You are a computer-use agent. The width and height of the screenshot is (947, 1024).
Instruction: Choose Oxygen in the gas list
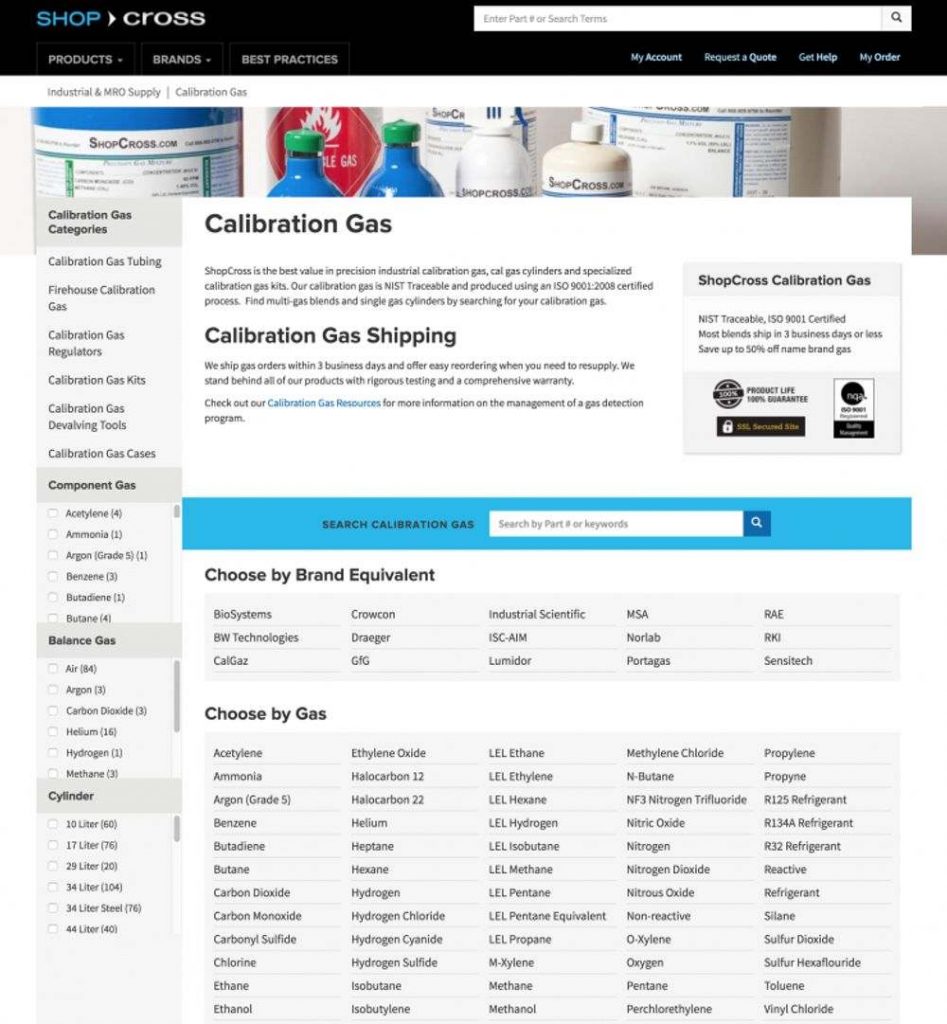645,963
